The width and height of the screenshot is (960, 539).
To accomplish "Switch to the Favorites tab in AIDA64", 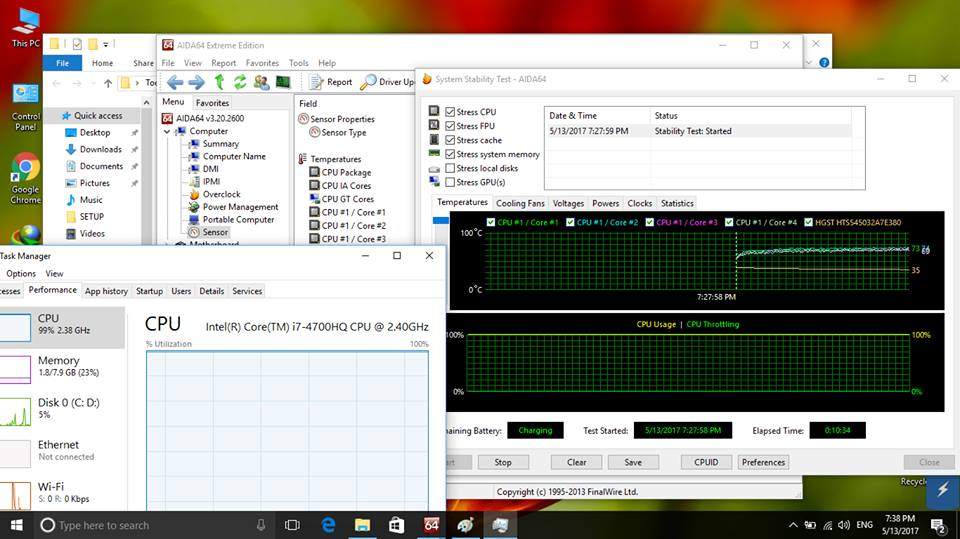I will coord(212,103).
